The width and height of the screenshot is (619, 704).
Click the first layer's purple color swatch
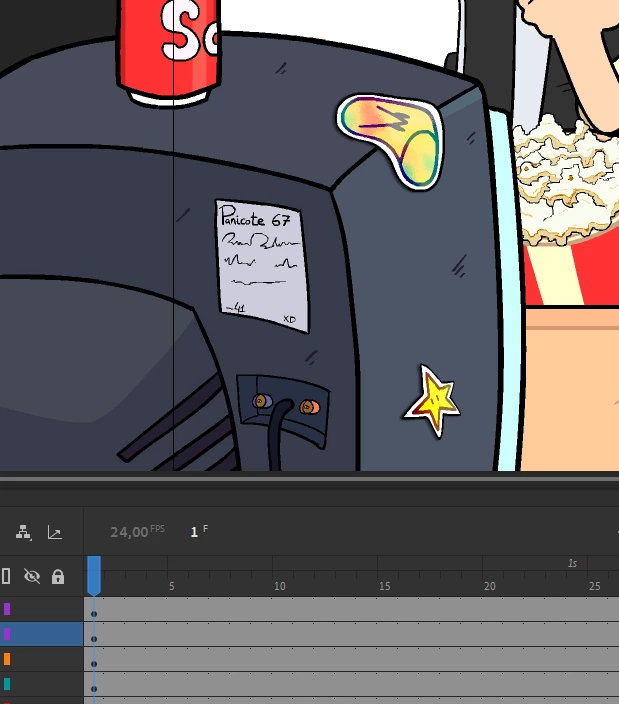(x=7, y=609)
